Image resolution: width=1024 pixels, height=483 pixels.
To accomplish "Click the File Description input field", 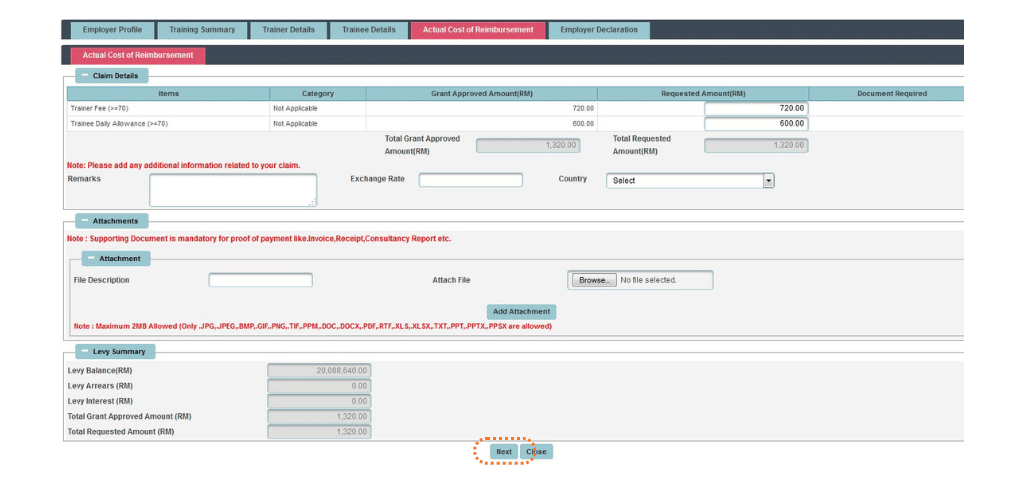I will [x=261, y=280].
